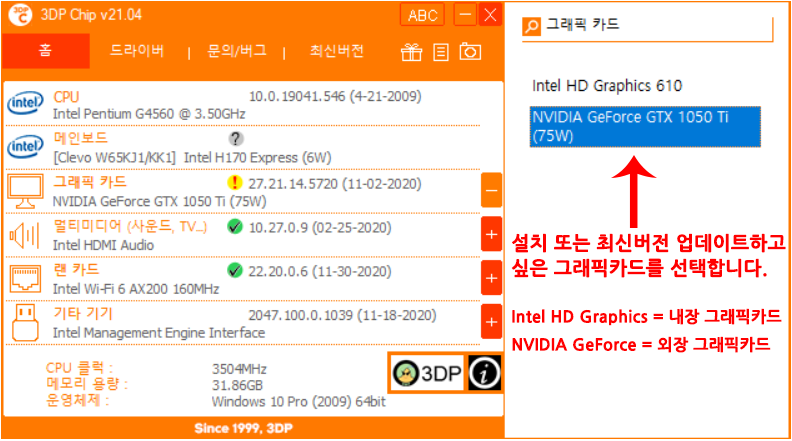Click Windows 10 Pro (2009) 64bit text
The width and height of the screenshot is (792, 441).
[299, 402]
